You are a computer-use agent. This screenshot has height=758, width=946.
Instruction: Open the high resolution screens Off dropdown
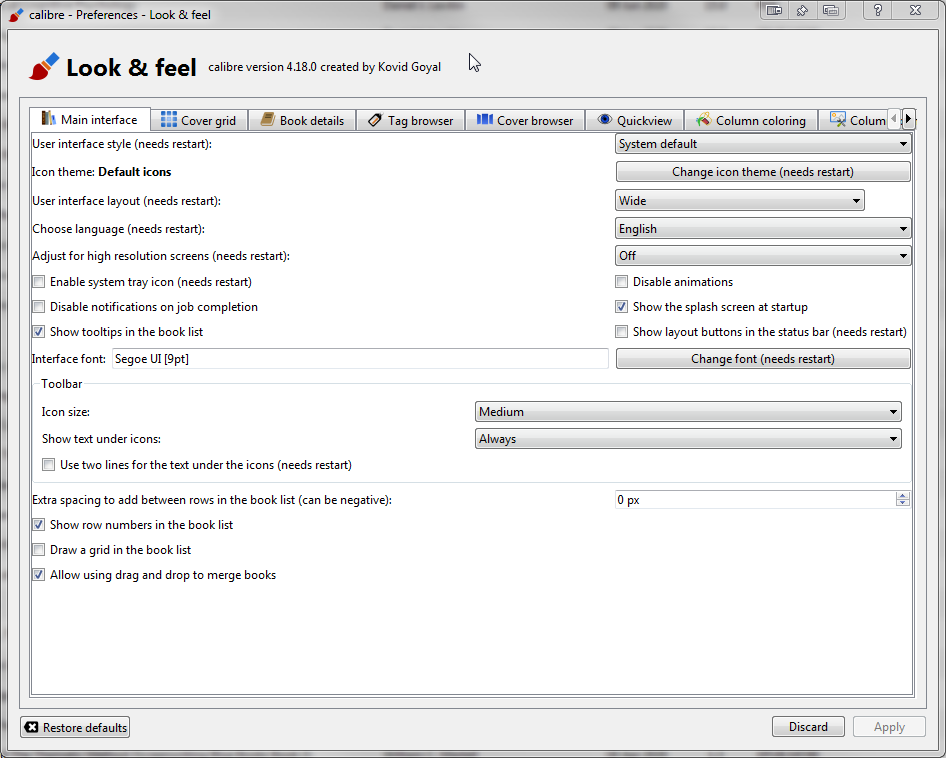tap(763, 256)
